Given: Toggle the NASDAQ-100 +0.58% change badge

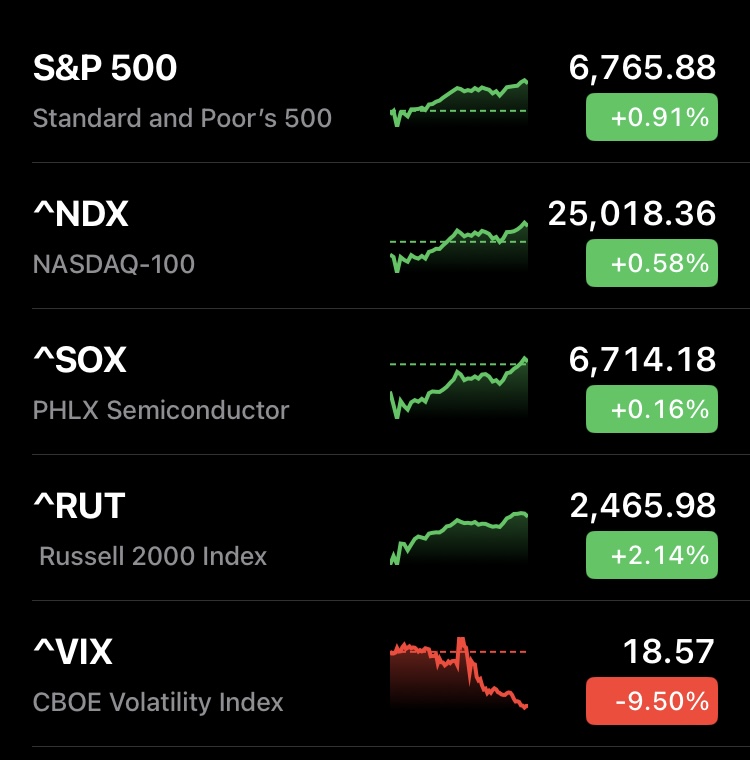Looking at the screenshot, I should pos(651,264).
